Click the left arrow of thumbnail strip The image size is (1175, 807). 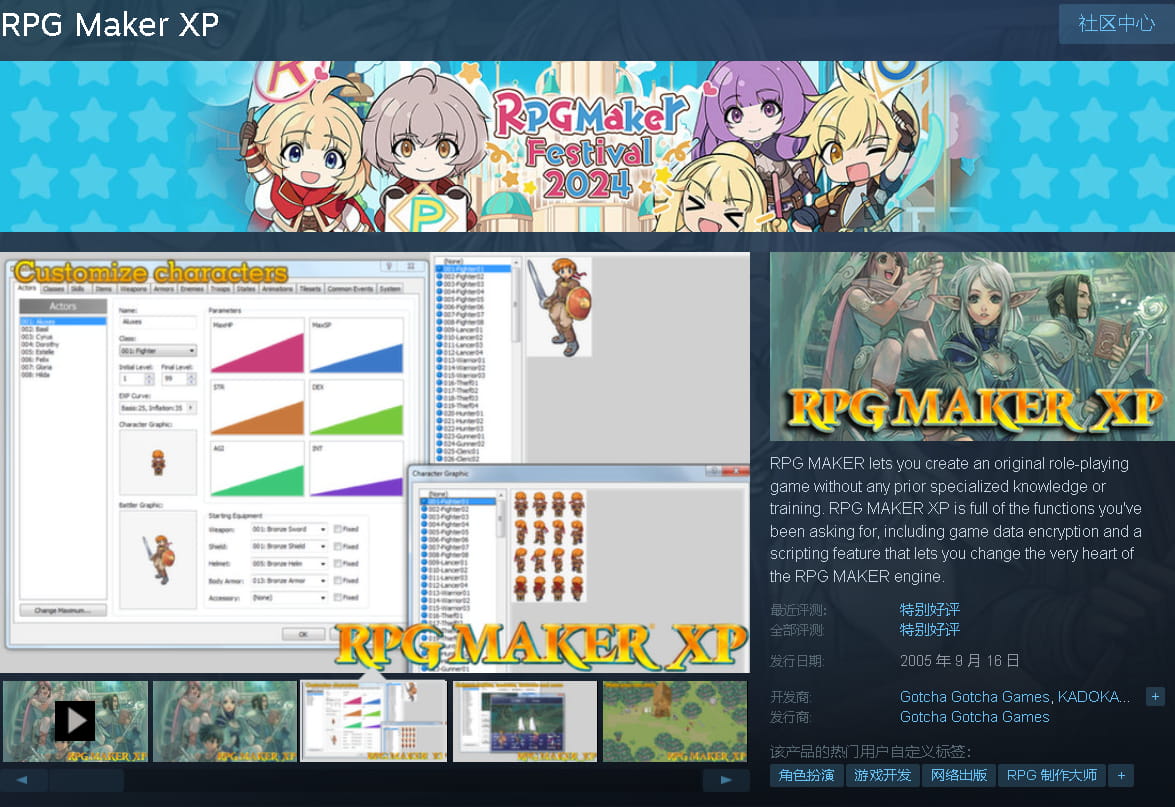[22, 780]
